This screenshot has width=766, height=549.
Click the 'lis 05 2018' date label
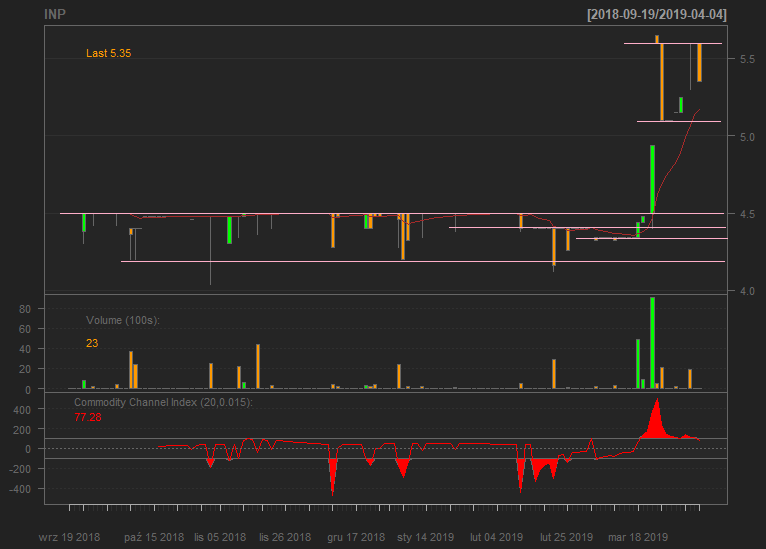pos(220,537)
